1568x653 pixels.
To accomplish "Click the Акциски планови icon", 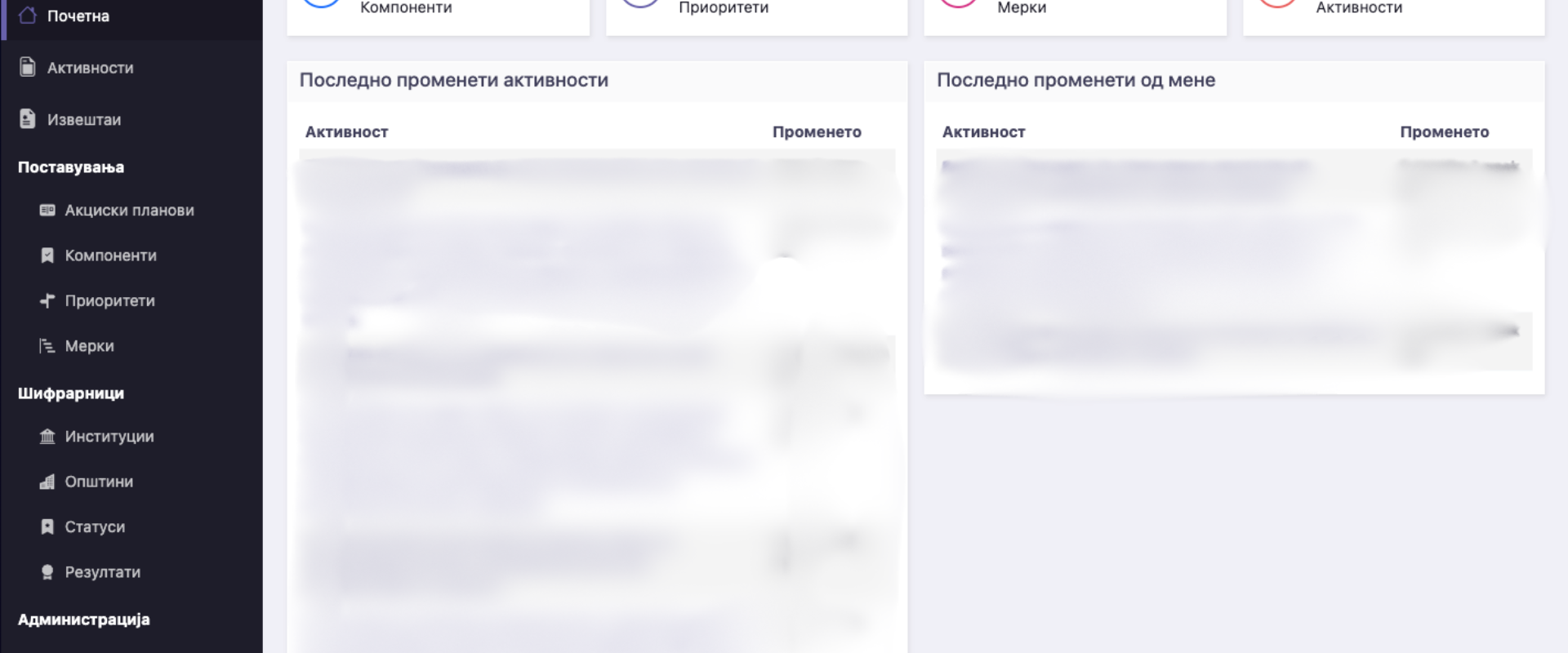I will [47, 210].
